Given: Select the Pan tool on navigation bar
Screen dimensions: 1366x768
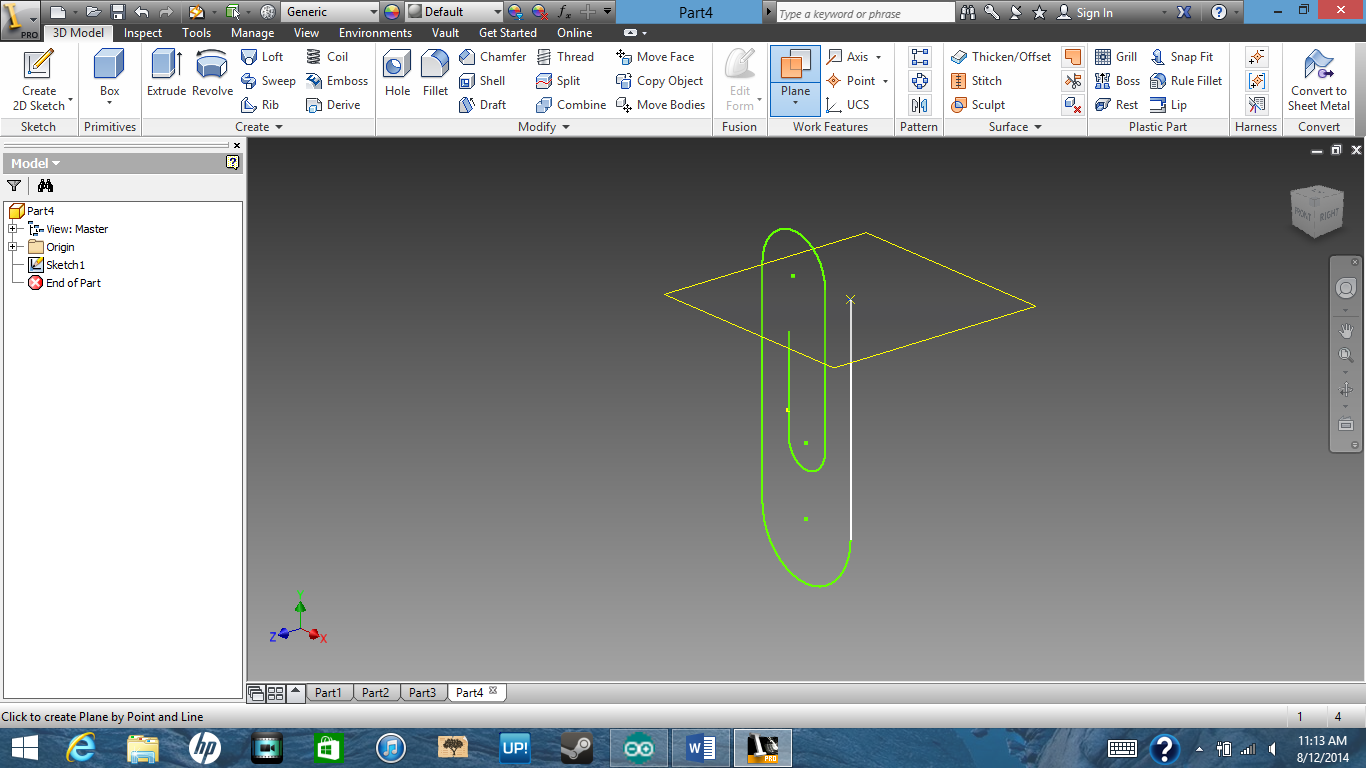Looking at the screenshot, I should point(1346,331).
